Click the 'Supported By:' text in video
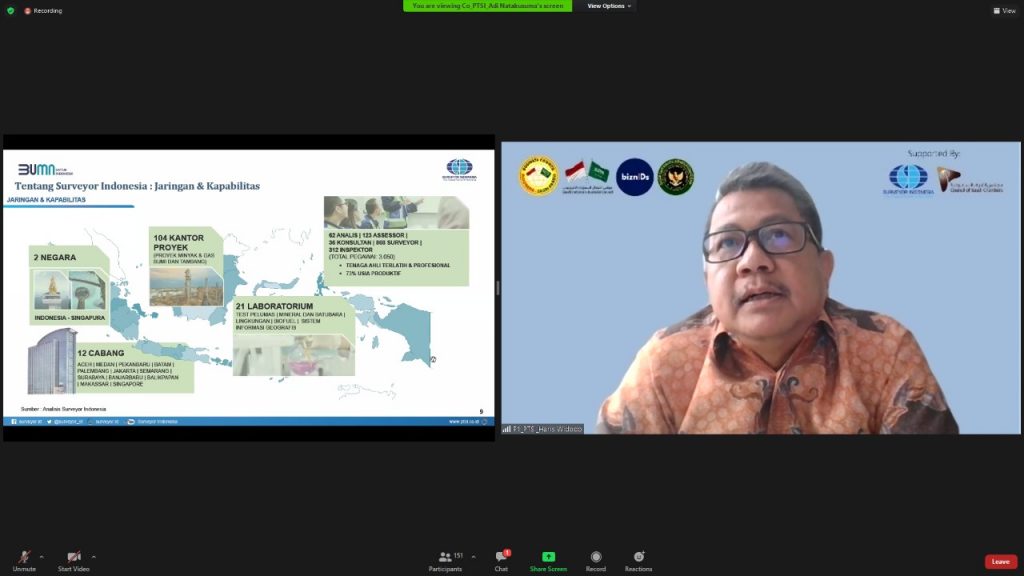1024x576 pixels. [x=933, y=153]
